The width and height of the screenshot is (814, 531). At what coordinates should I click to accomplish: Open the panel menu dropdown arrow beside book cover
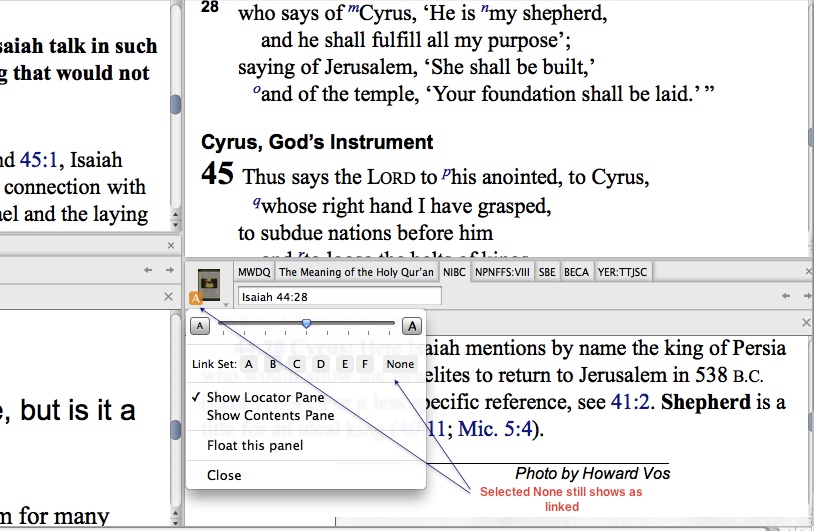point(226,304)
